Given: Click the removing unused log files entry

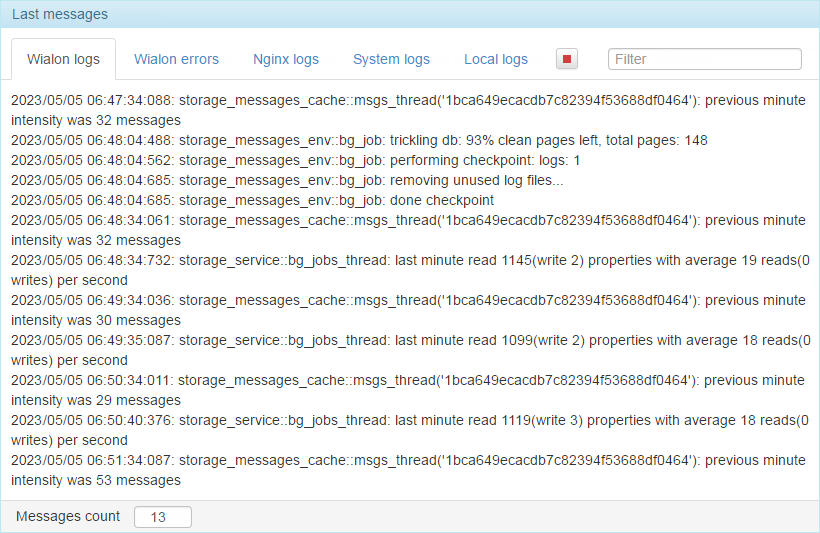Looking at the screenshot, I should 287,180.
